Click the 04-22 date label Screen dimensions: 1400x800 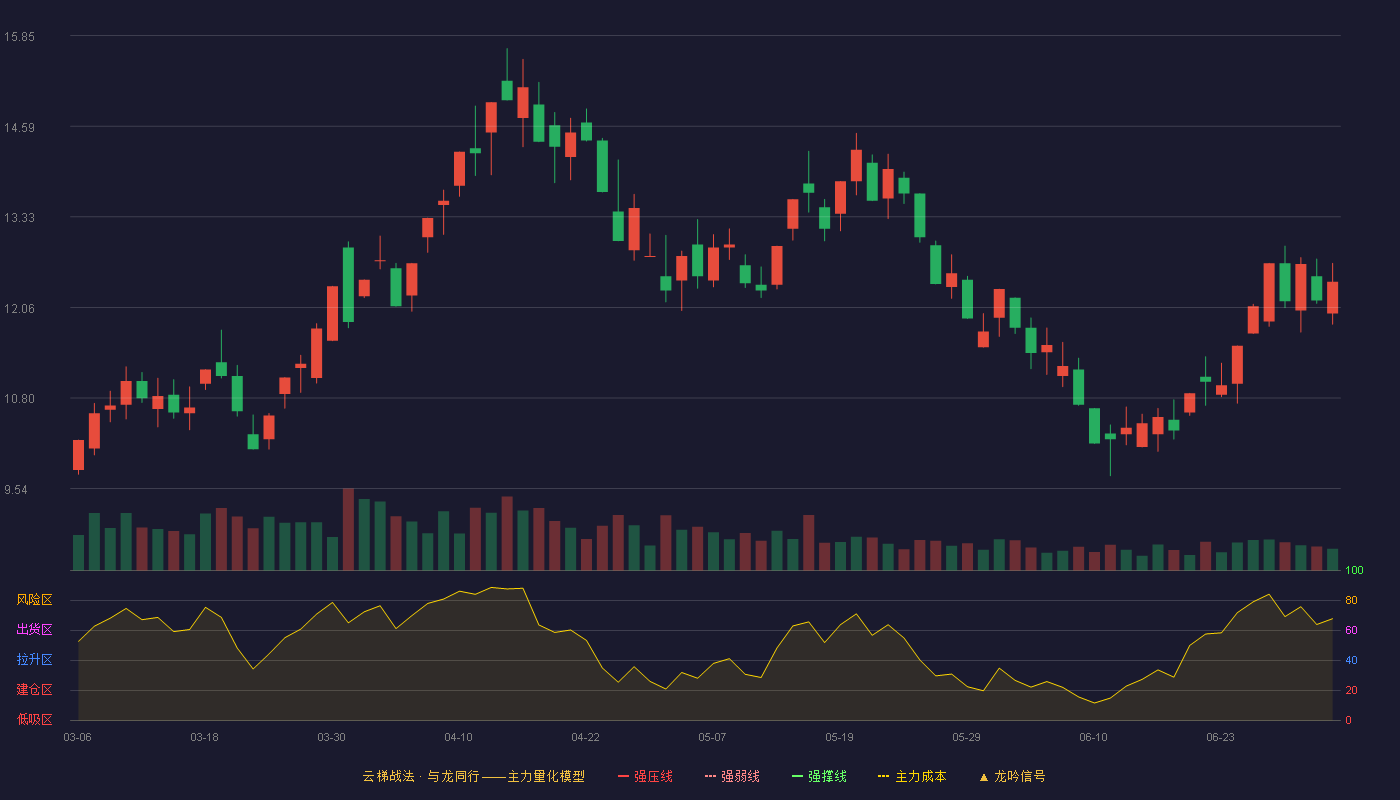(x=585, y=737)
